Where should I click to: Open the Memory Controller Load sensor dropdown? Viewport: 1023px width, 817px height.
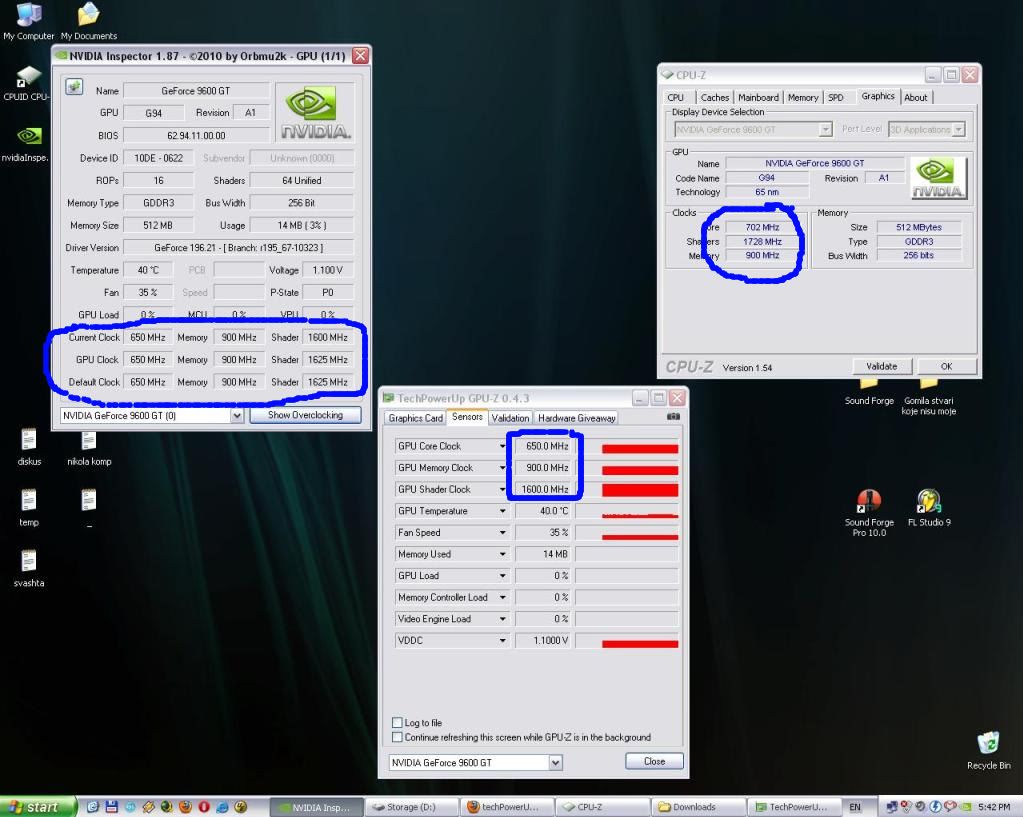pos(502,597)
